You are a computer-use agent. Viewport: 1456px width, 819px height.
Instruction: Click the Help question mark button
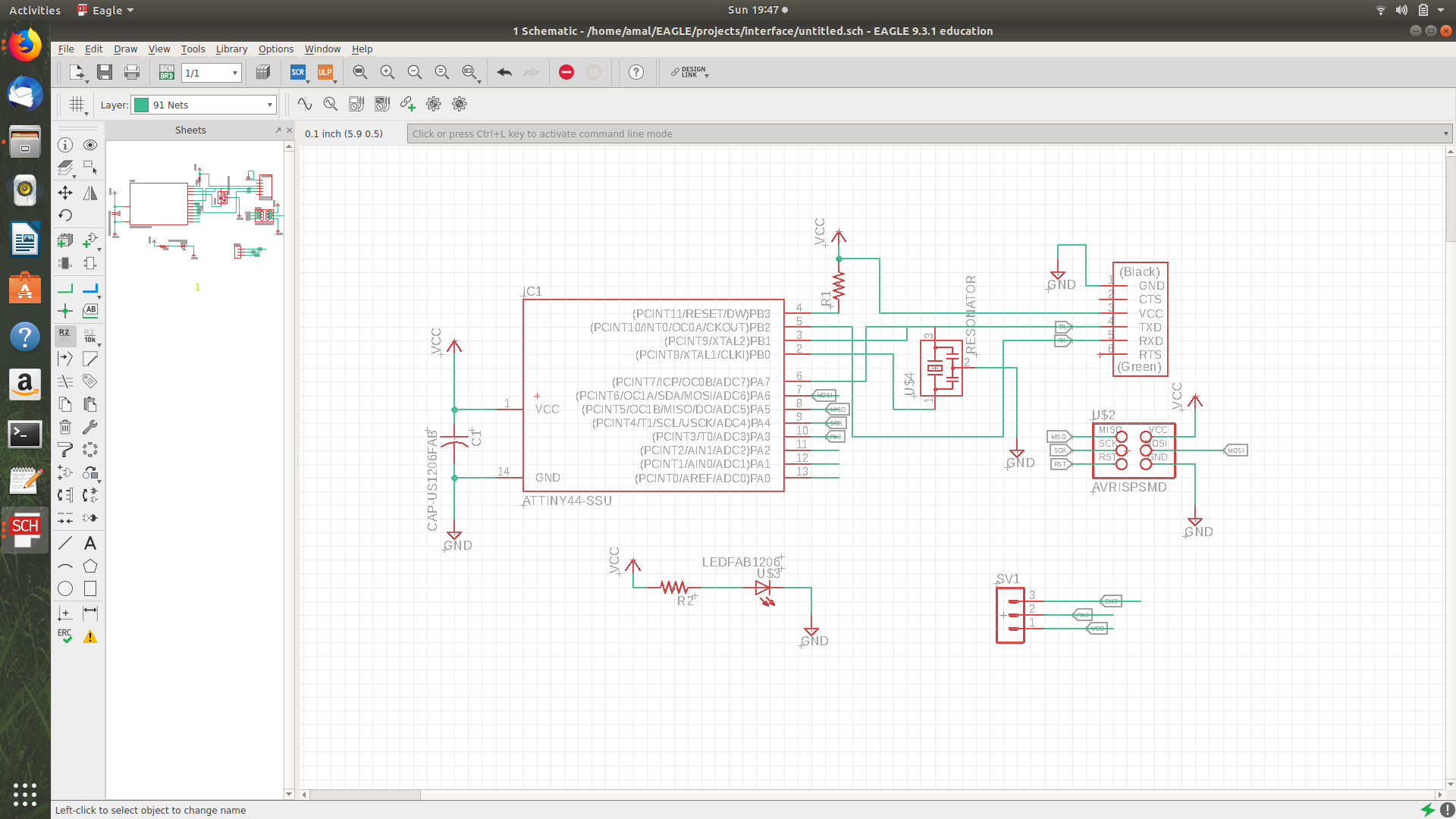coord(636,72)
